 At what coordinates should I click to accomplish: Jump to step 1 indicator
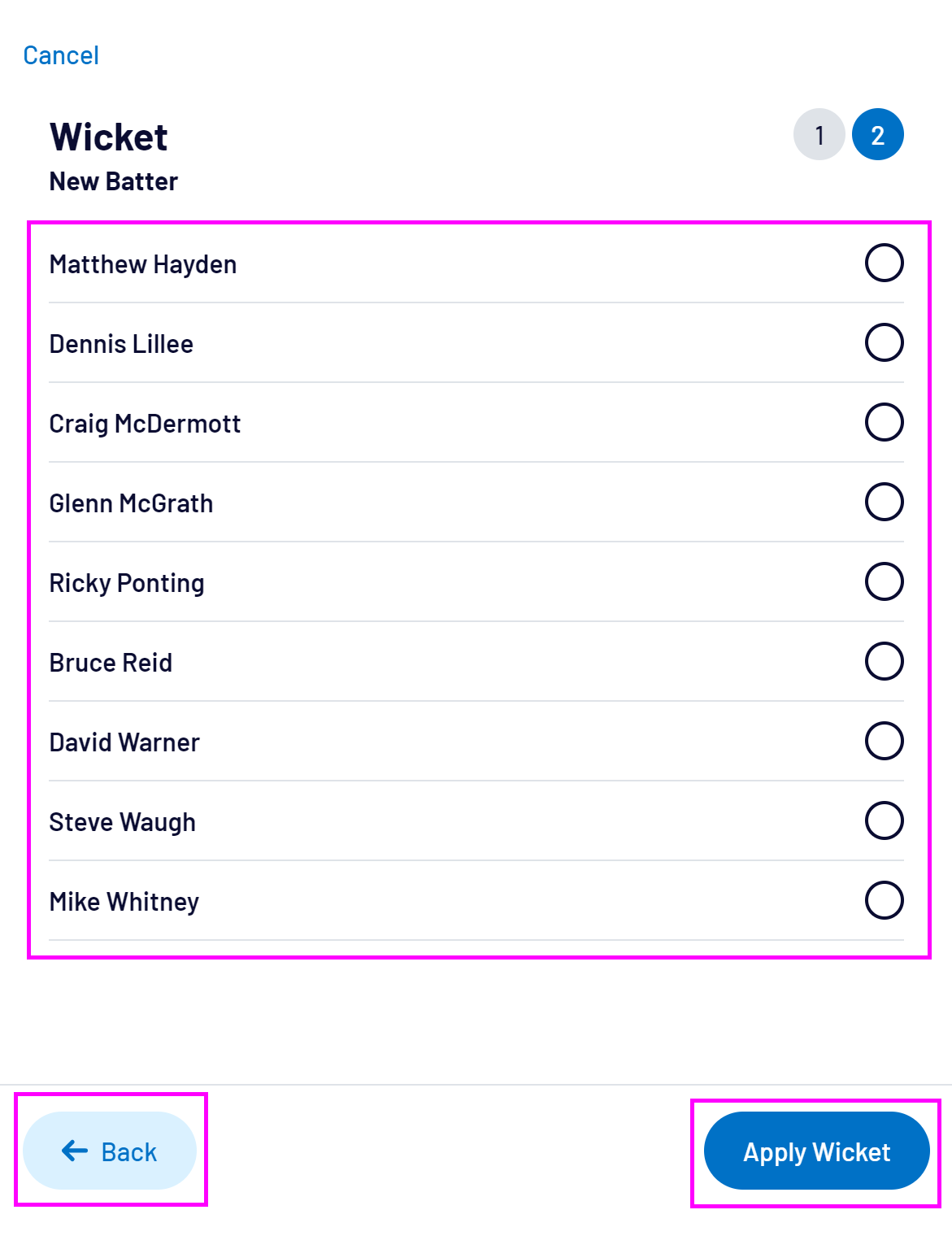pyautogui.click(x=819, y=134)
